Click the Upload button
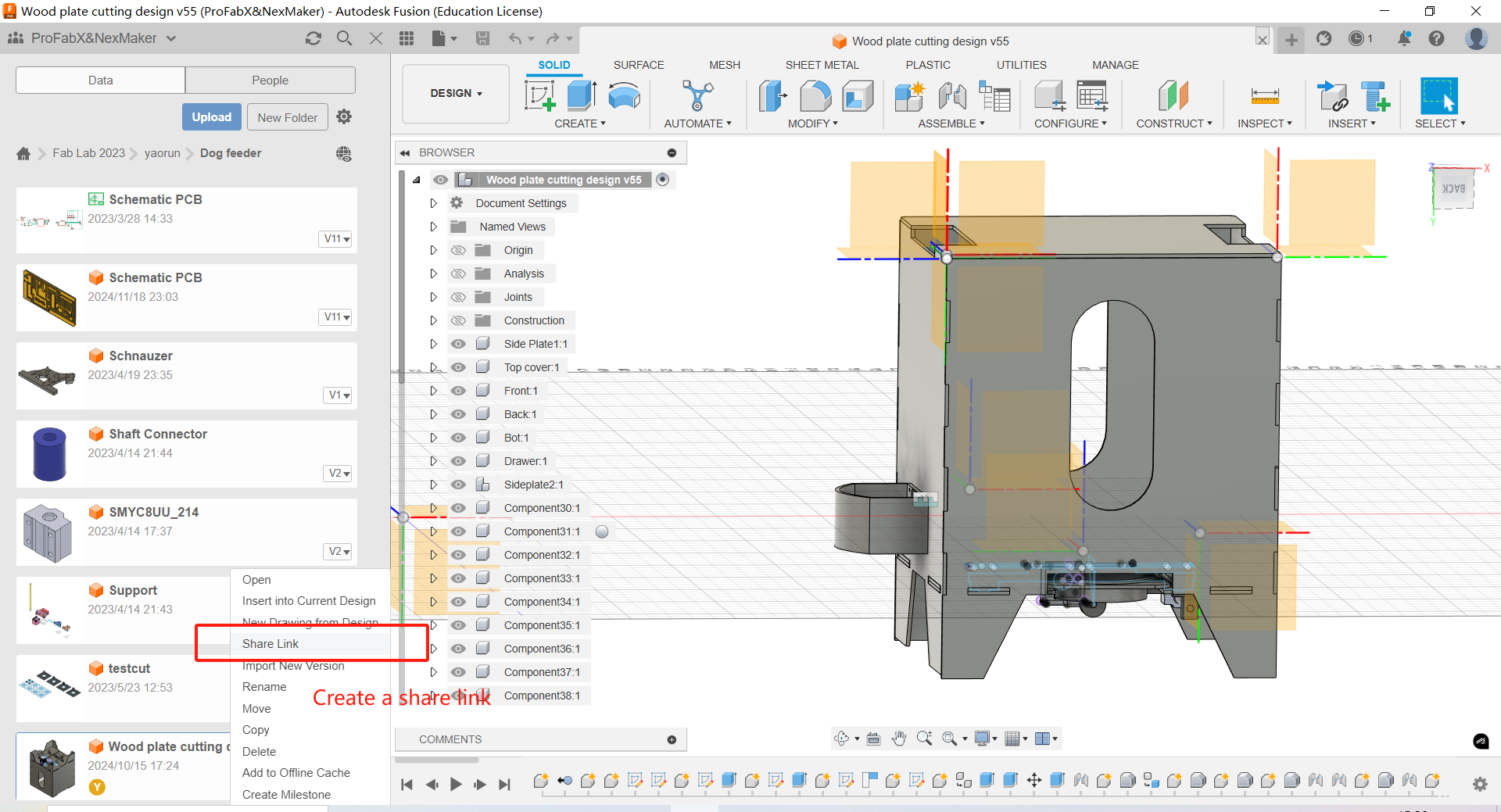The width and height of the screenshot is (1501, 812). click(212, 117)
